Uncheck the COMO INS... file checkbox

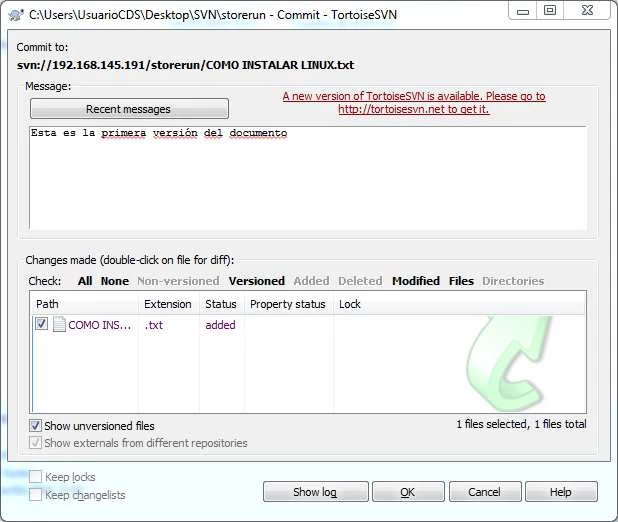click(41, 324)
